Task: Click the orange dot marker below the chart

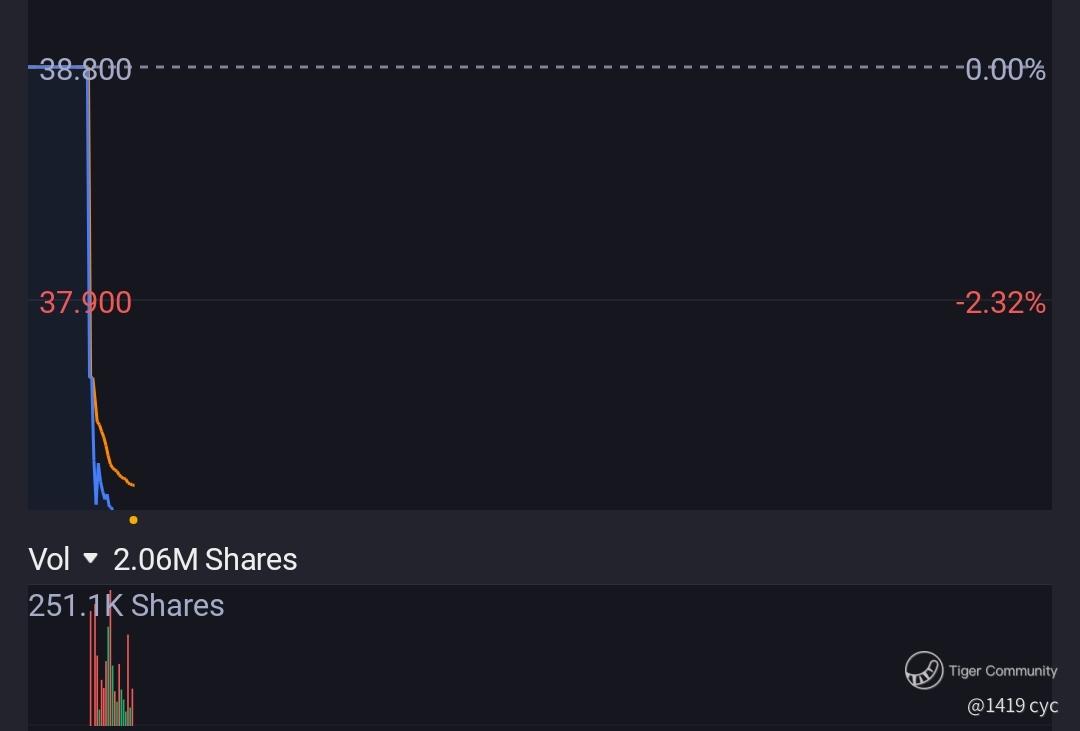Action: pyautogui.click(x=133, y=520)
